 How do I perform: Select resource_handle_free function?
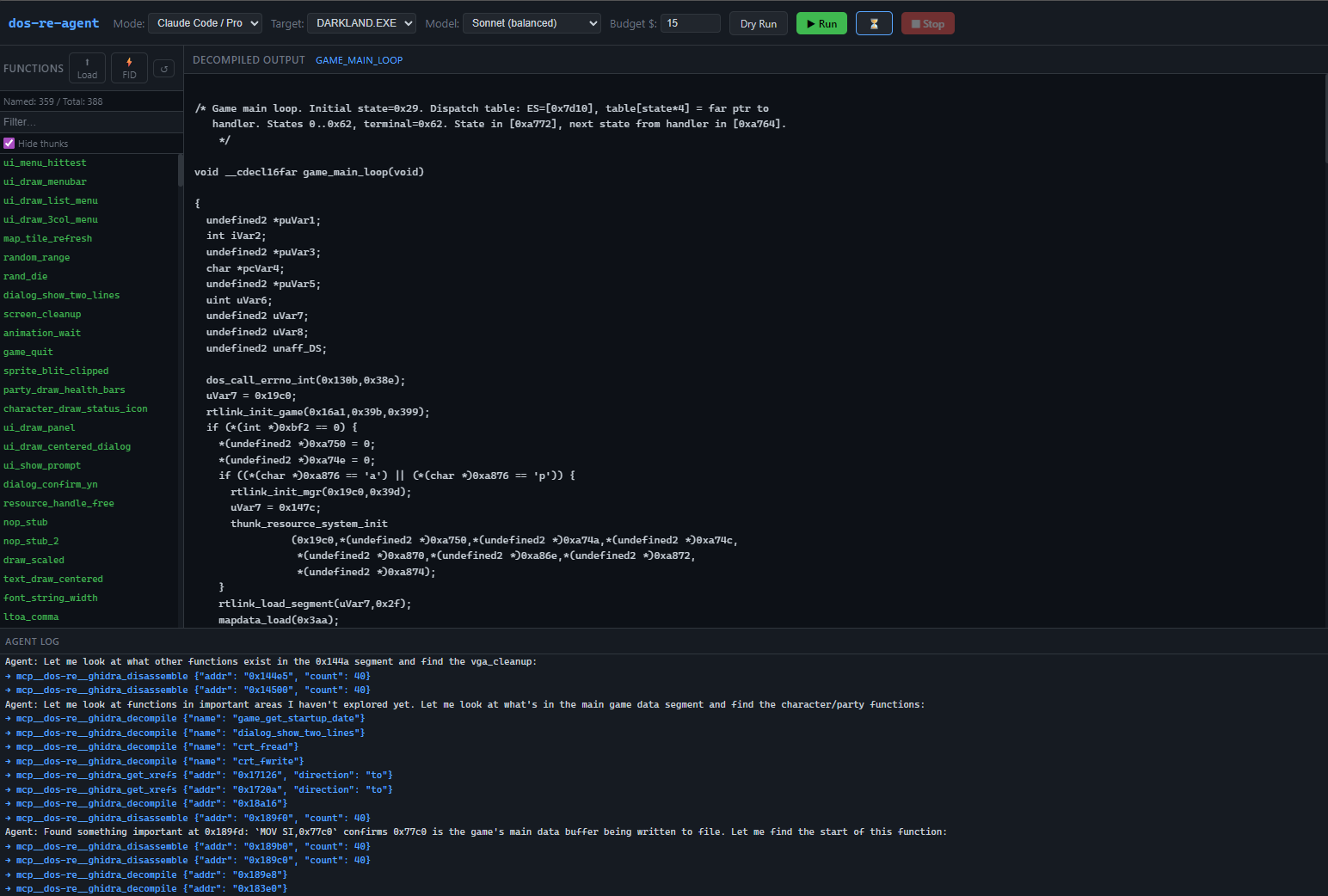(58, 503)
